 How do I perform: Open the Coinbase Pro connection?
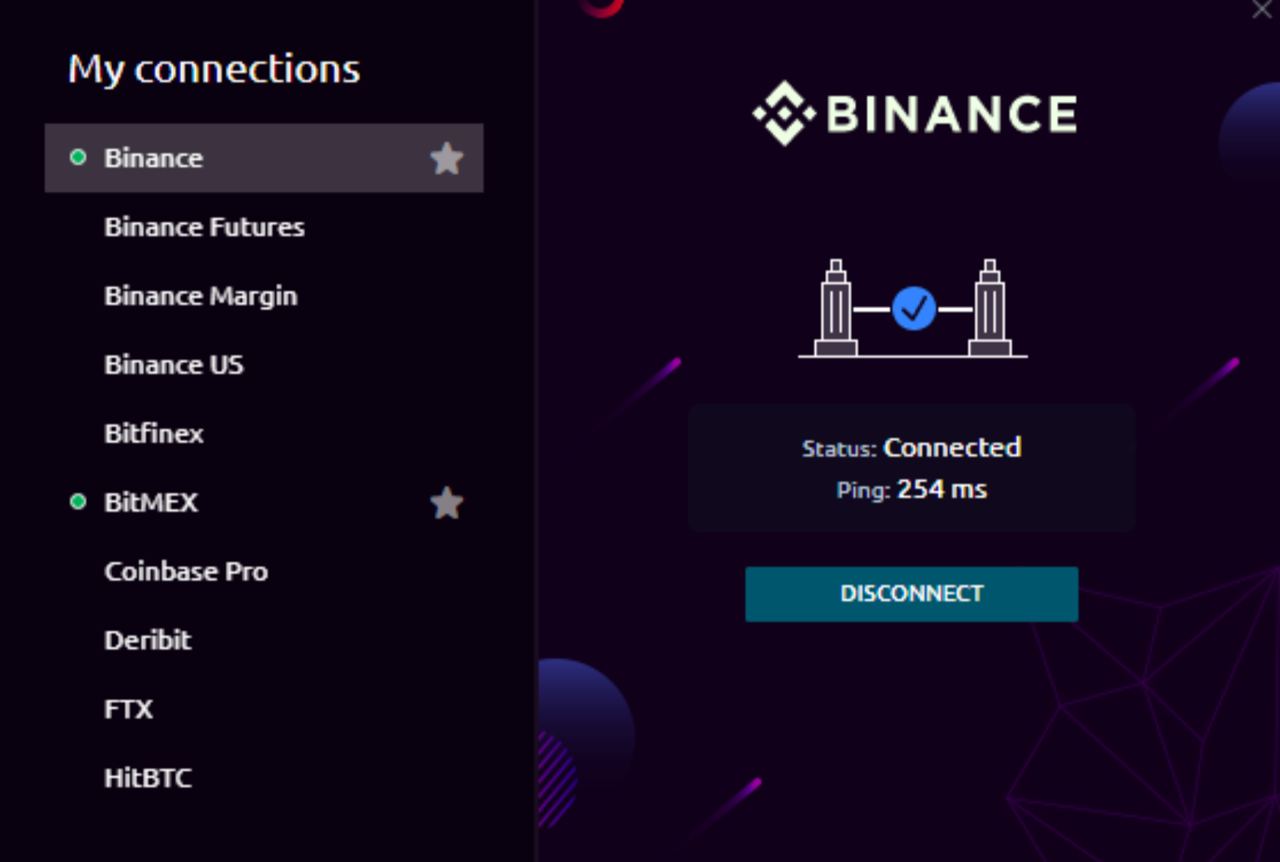pyautogui.click(x=186, y=571)
